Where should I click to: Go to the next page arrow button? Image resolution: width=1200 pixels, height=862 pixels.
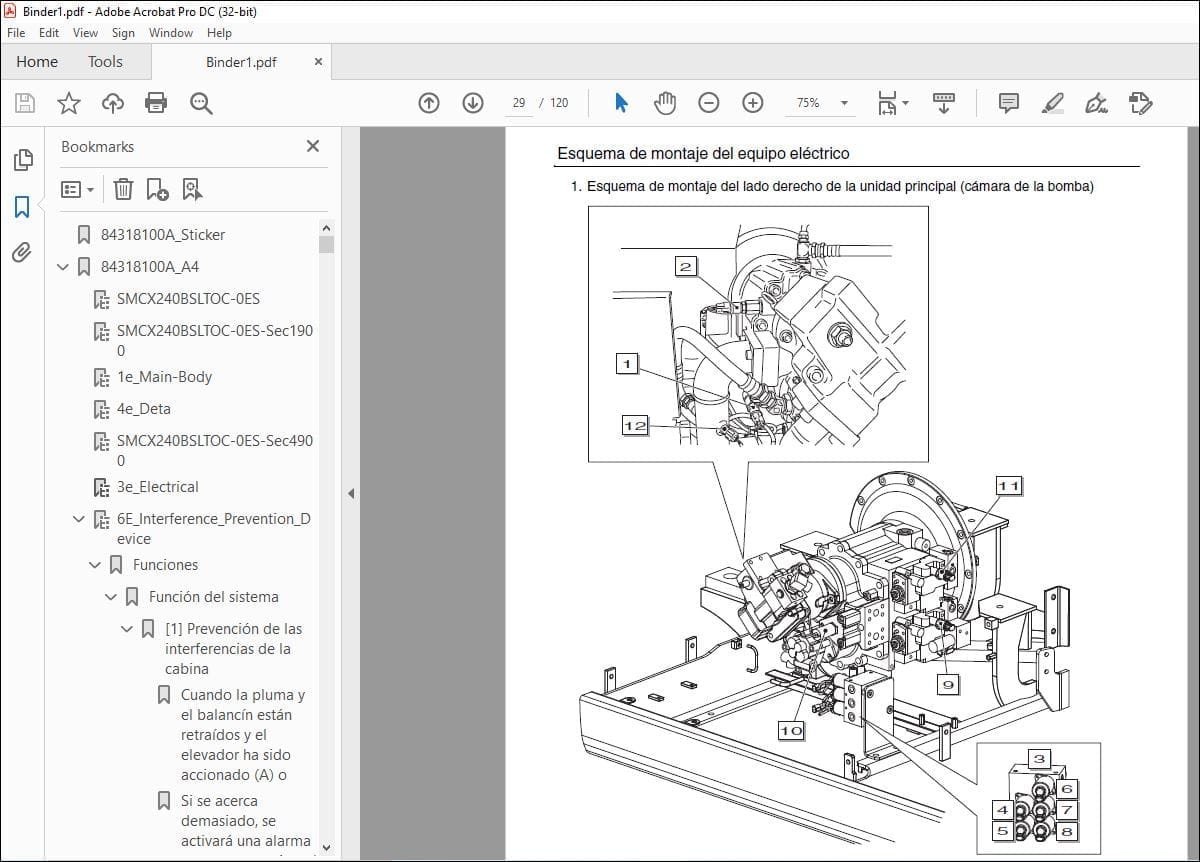pyautogui.click(x=473, y=103)
